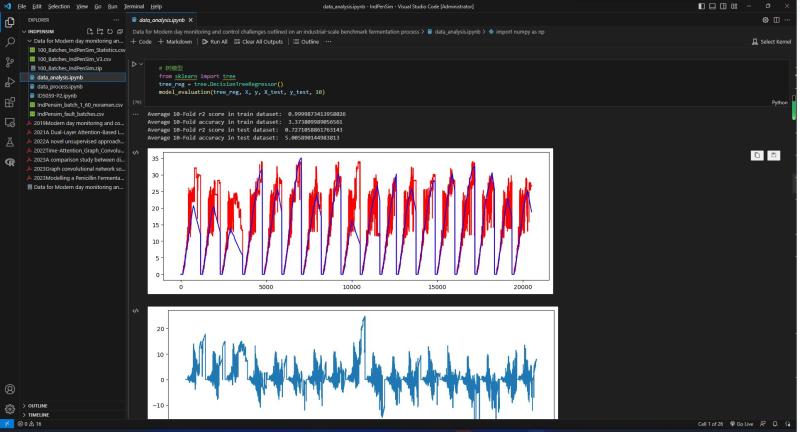
Task: Open cell output more actions ellipsis
Action: pyautogui.click(x=135, y=114)
